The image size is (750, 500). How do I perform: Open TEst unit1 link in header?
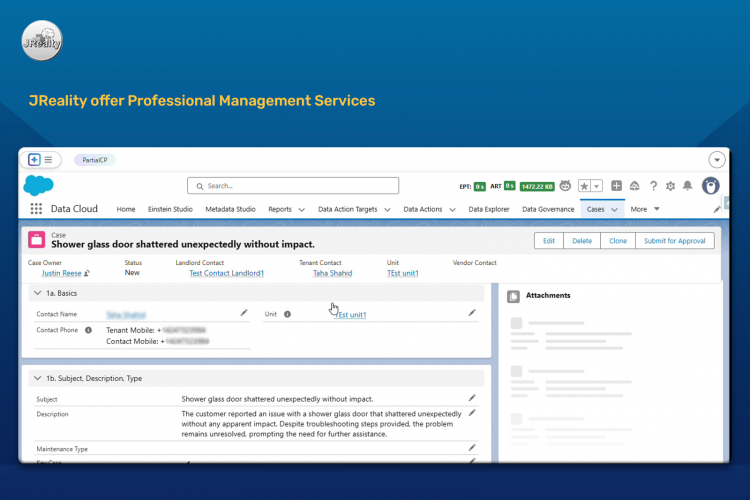[403, 273]
